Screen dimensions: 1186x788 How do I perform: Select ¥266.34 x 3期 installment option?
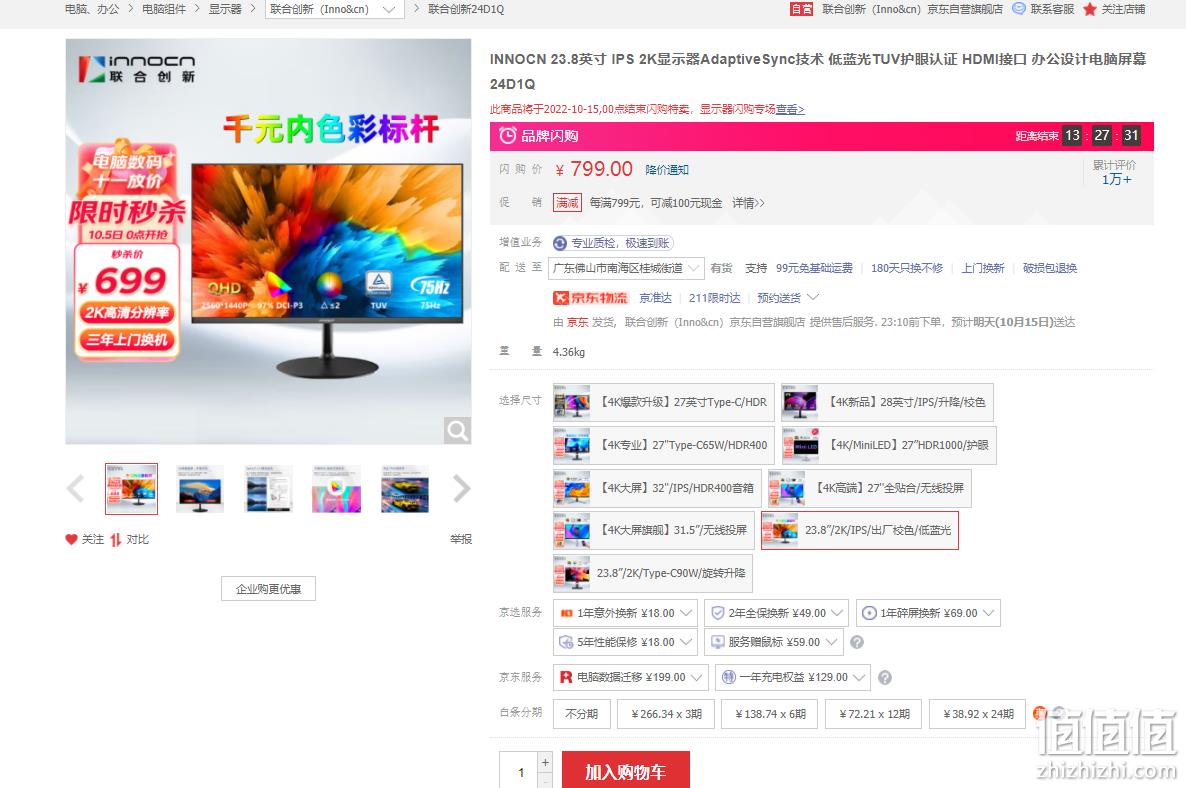coord(666,714)
